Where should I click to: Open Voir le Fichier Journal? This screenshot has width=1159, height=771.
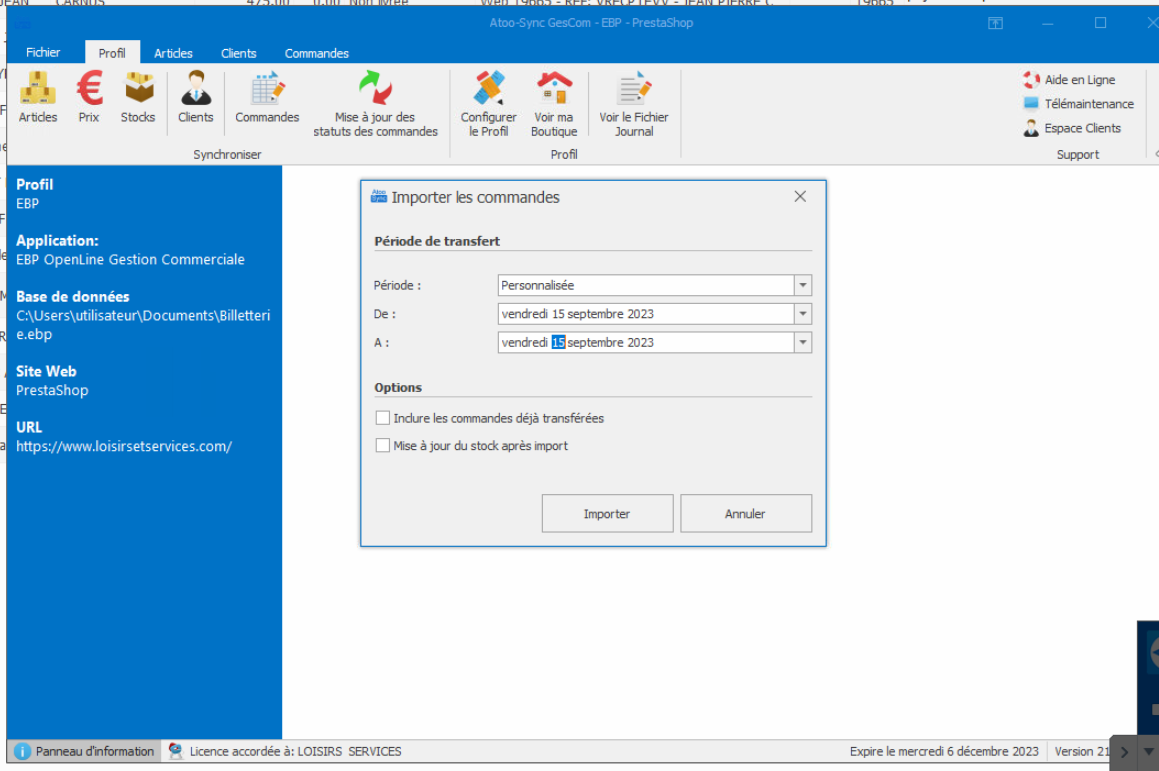pyautogui.click(x=633, y=103)
